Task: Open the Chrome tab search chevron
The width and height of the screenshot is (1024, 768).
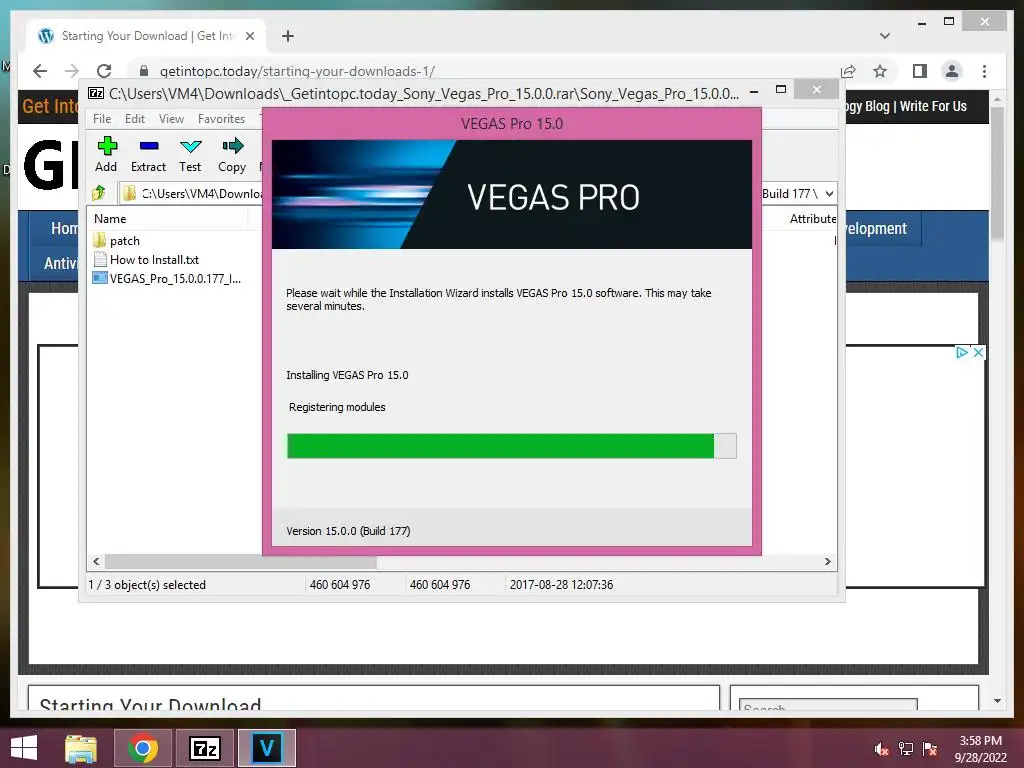Action: (885, 36)
